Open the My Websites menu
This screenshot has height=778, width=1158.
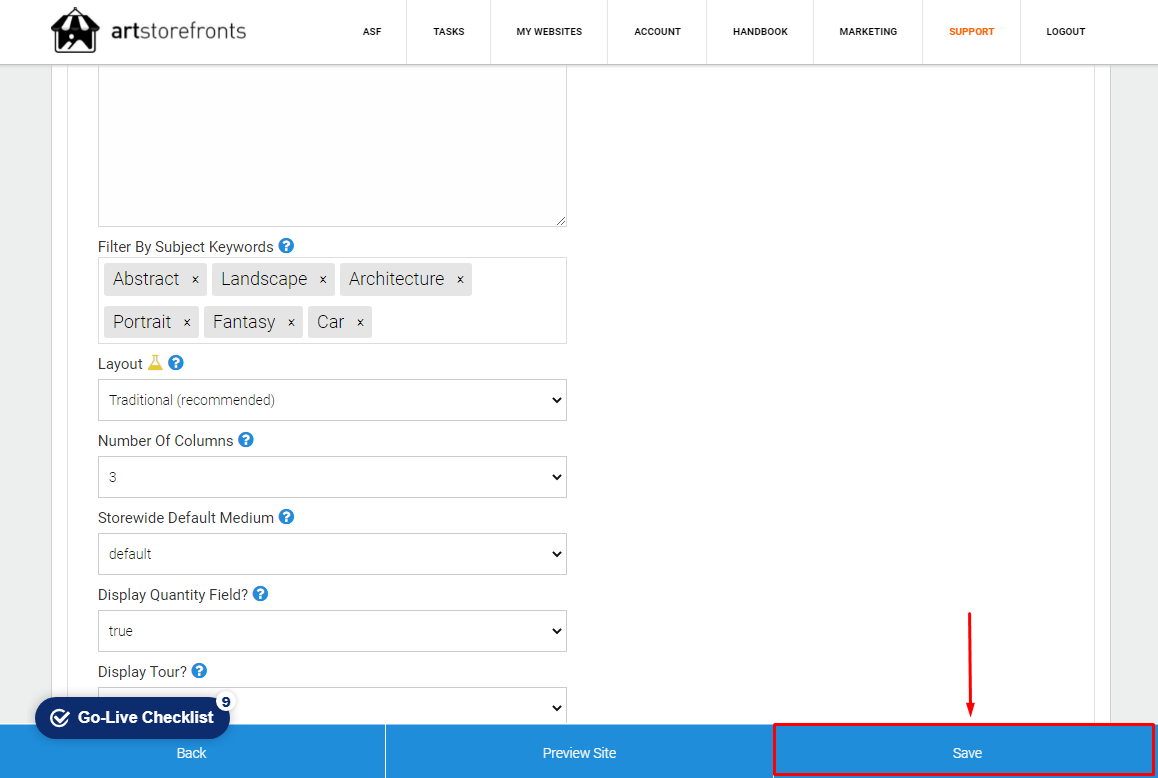coord(549,32)
